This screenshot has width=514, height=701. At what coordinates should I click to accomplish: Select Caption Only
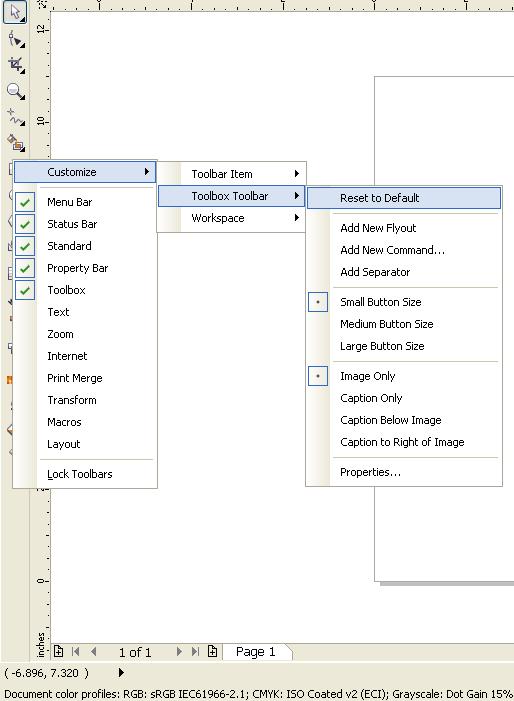click(x=404, y=398)
